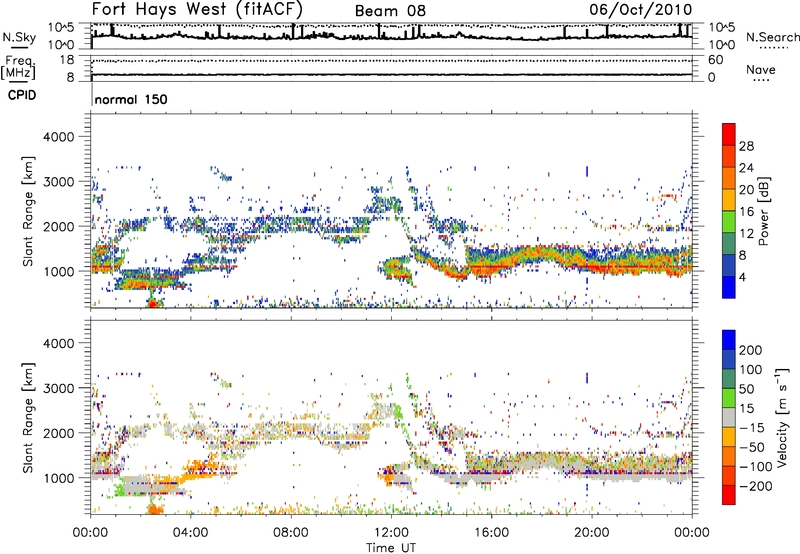Click the '28' tick on the power scale
This screenshot has width=800, height=554.
[746, 146]
